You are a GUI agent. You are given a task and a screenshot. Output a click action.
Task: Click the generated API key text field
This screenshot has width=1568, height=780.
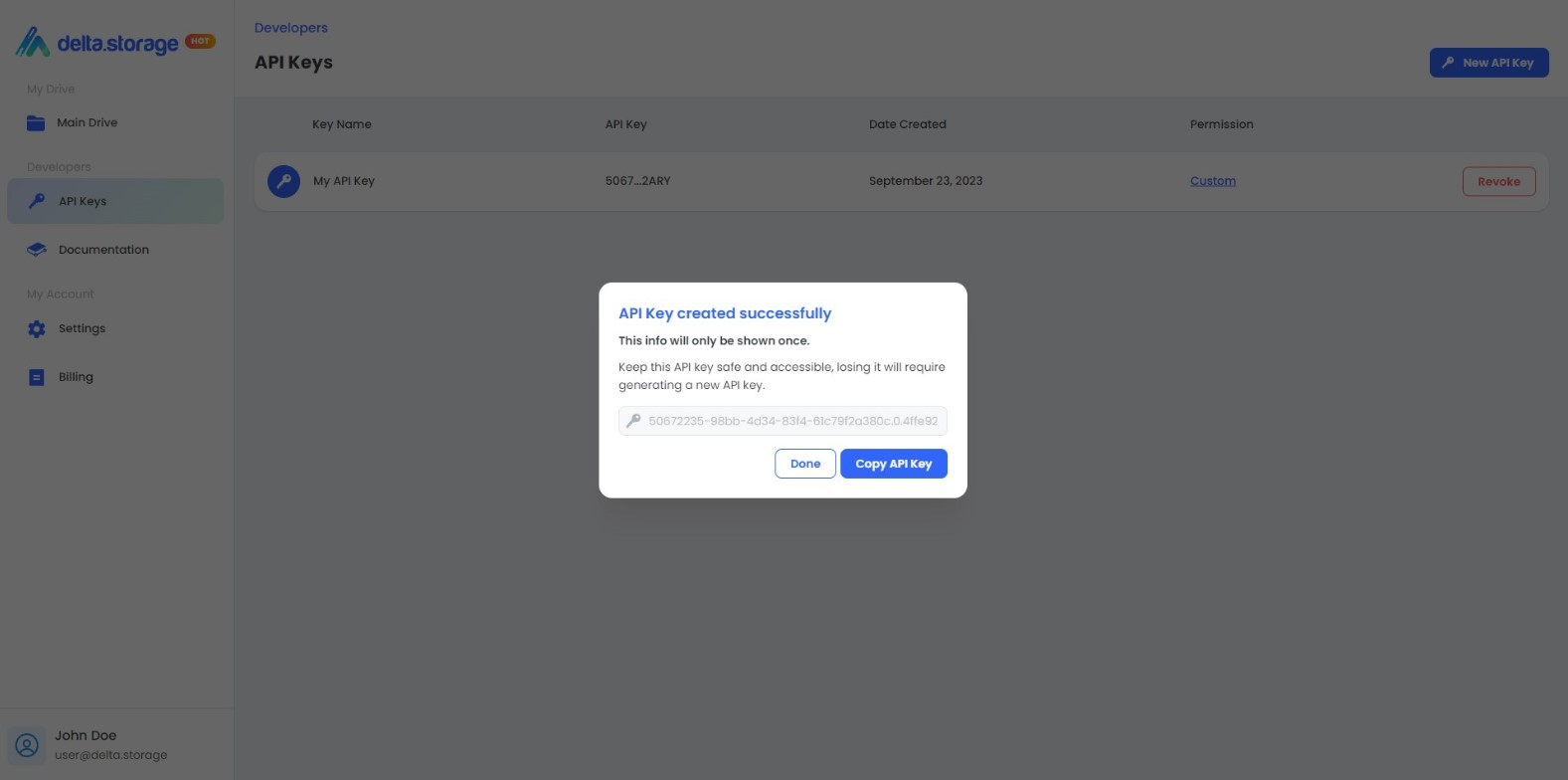(783, 421)
